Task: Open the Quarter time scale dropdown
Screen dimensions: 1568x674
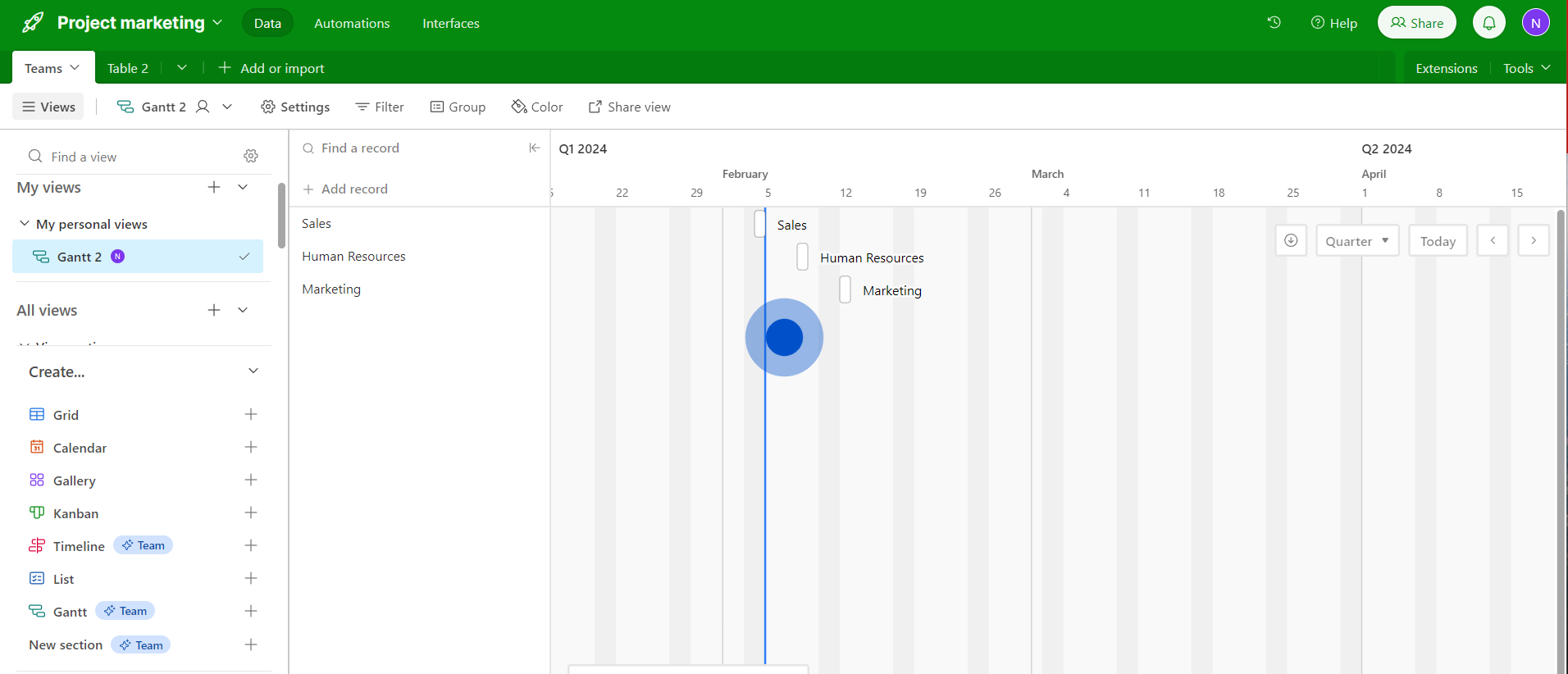Action: pyautogui.click(x=1356, y=241)
